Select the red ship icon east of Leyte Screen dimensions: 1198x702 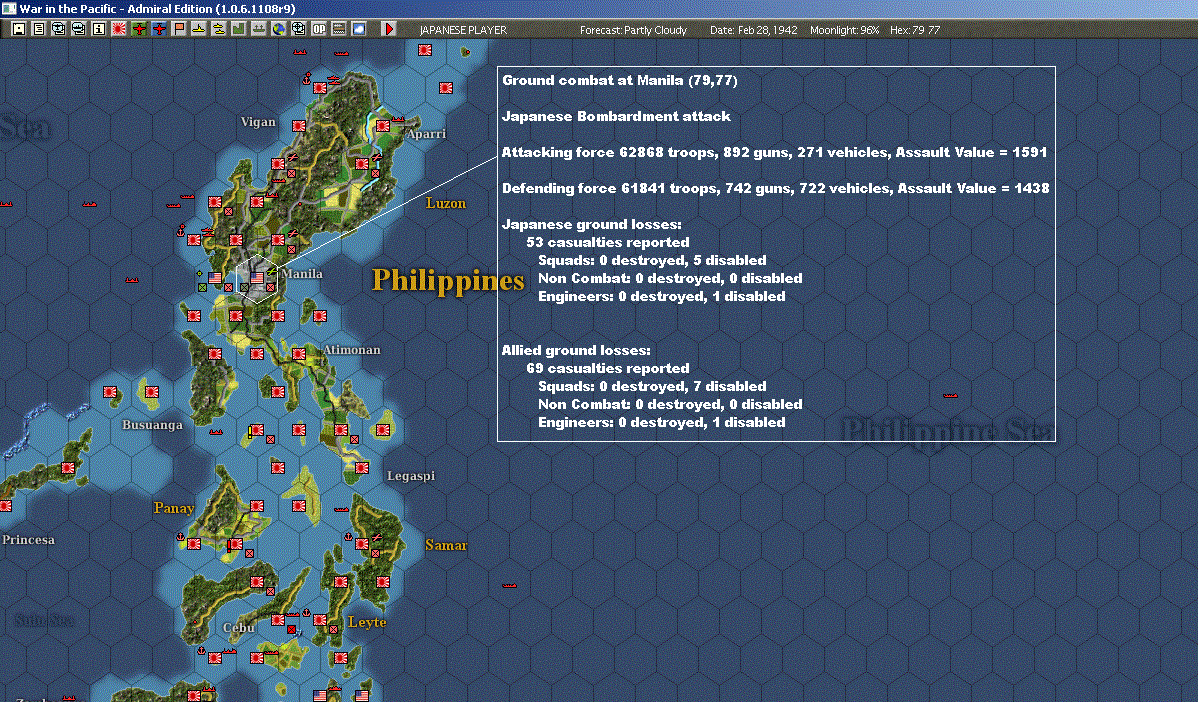509,585
